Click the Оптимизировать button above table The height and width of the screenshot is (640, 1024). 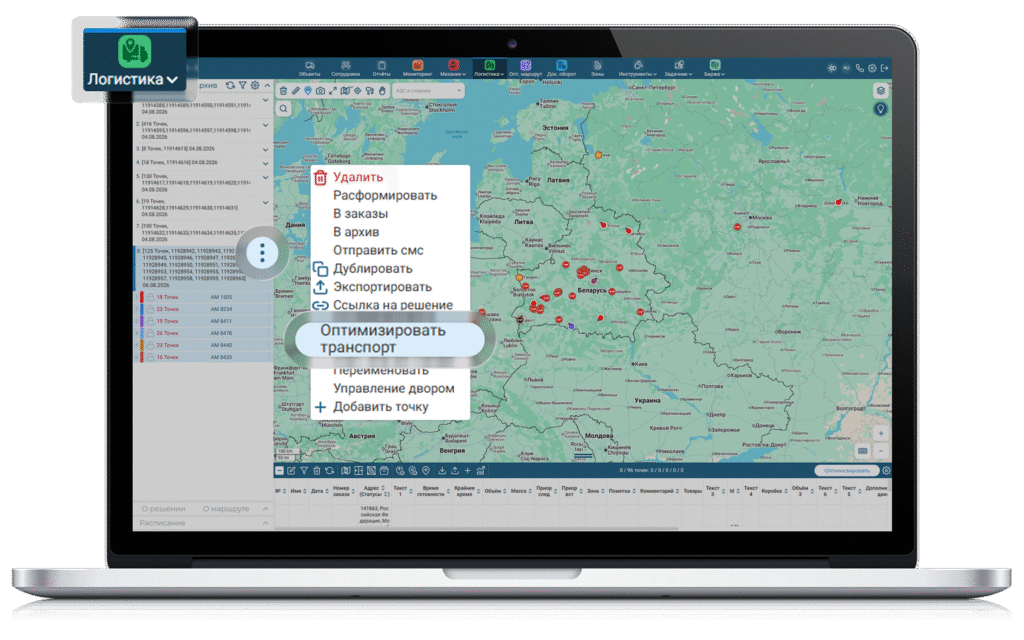tap(846, 470)
